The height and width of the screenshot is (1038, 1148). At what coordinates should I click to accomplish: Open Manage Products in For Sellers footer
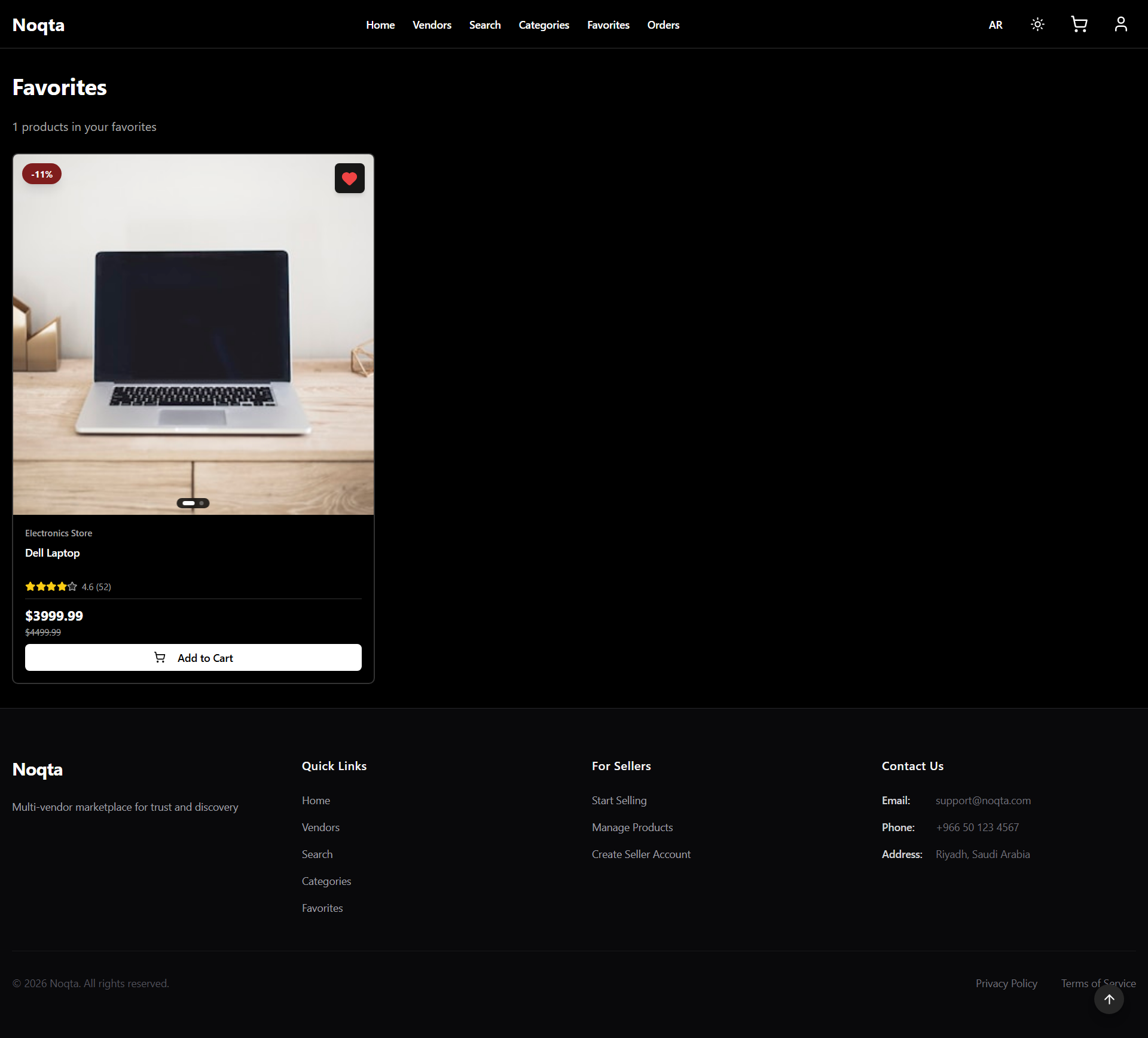click(x=632, y=828)
